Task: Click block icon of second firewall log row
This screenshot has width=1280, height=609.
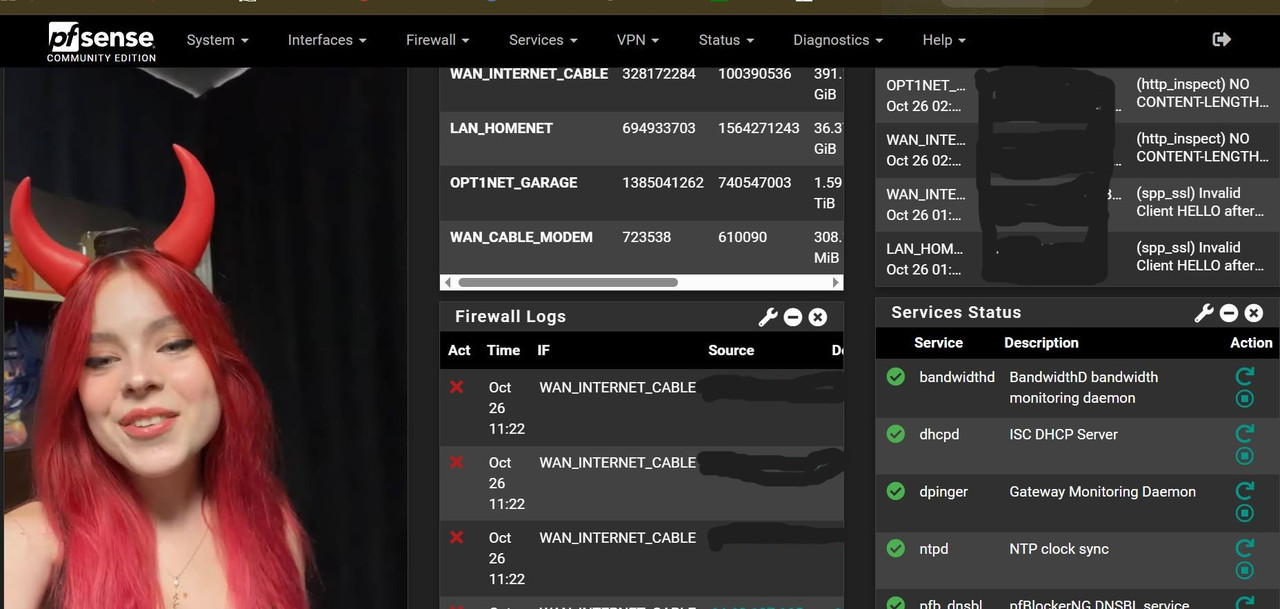Action: 457,462
